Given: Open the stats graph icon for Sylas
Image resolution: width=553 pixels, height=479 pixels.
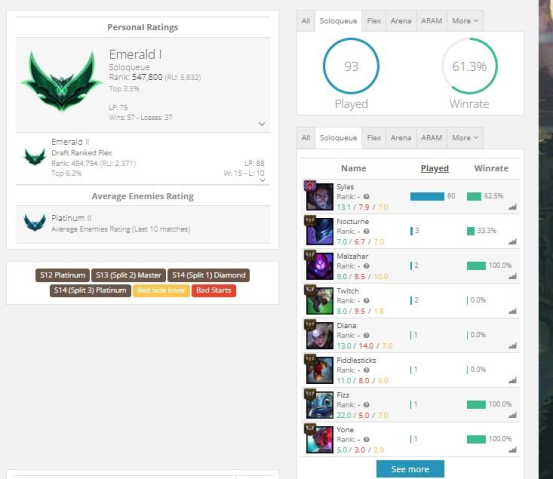Looking at the screenshot, I should point(512,207).
